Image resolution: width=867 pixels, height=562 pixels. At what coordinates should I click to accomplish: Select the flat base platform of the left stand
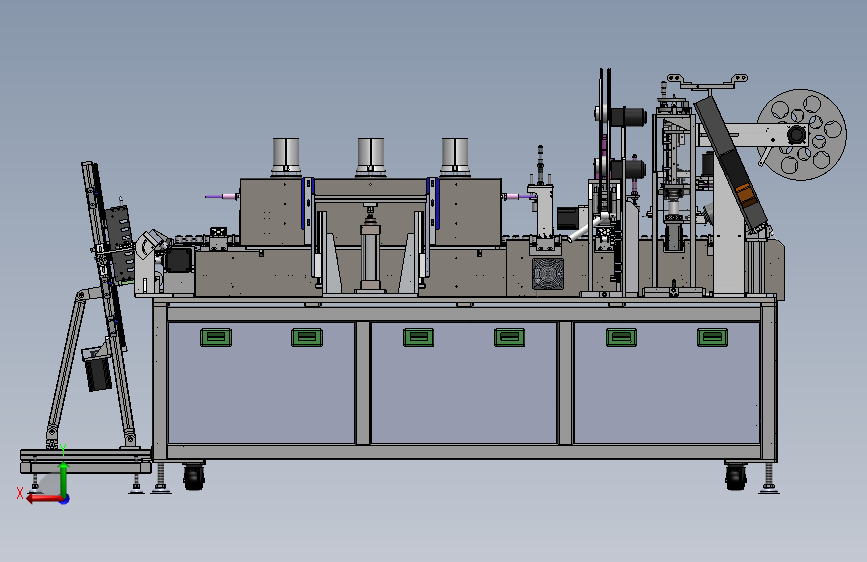coord(86,461)
